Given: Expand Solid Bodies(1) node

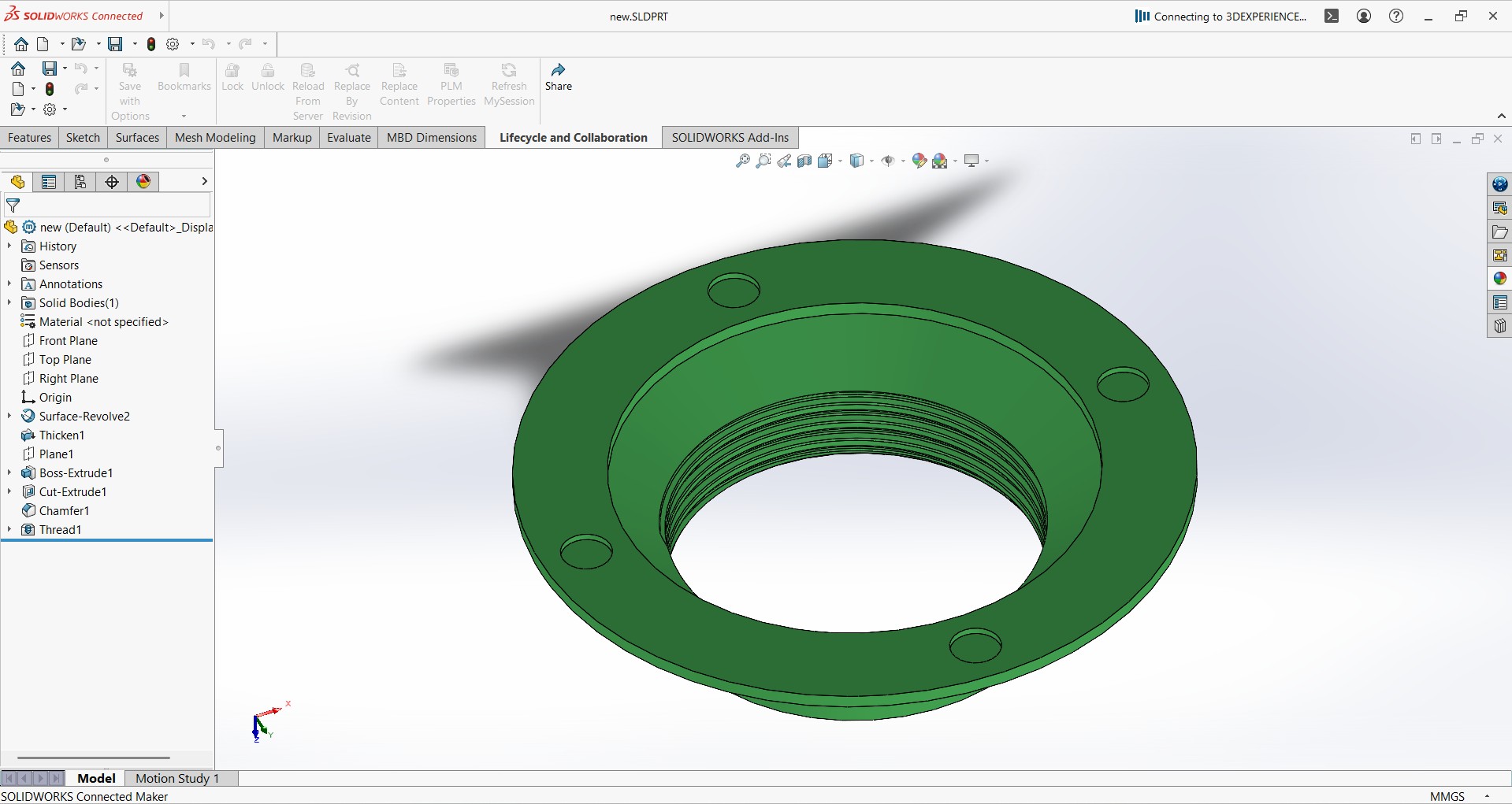Looking at the screenshot, I should click(x=9, y=303).
